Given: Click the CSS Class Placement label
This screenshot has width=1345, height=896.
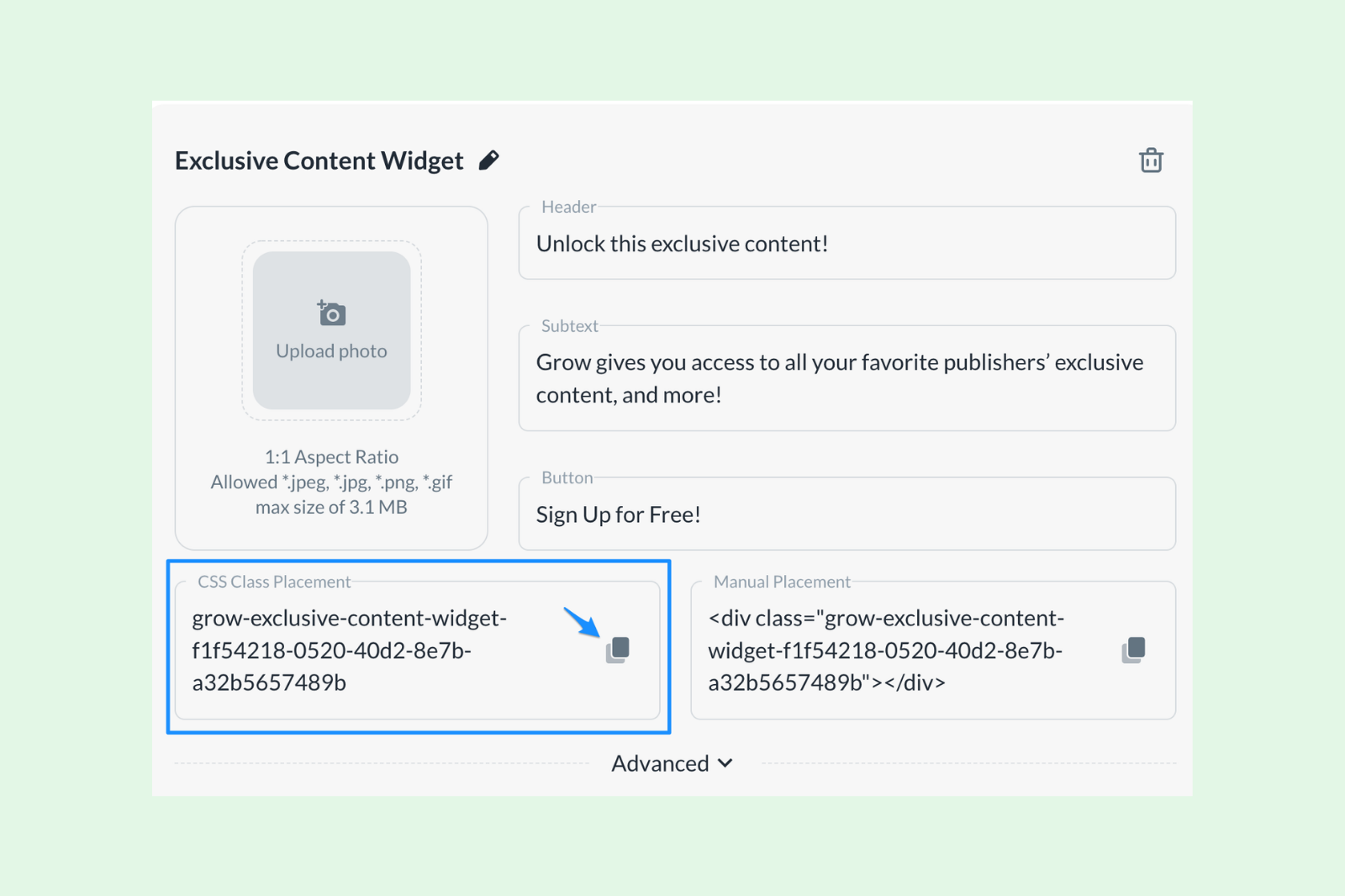Looking at the screenshot, I should coord(274,582).
